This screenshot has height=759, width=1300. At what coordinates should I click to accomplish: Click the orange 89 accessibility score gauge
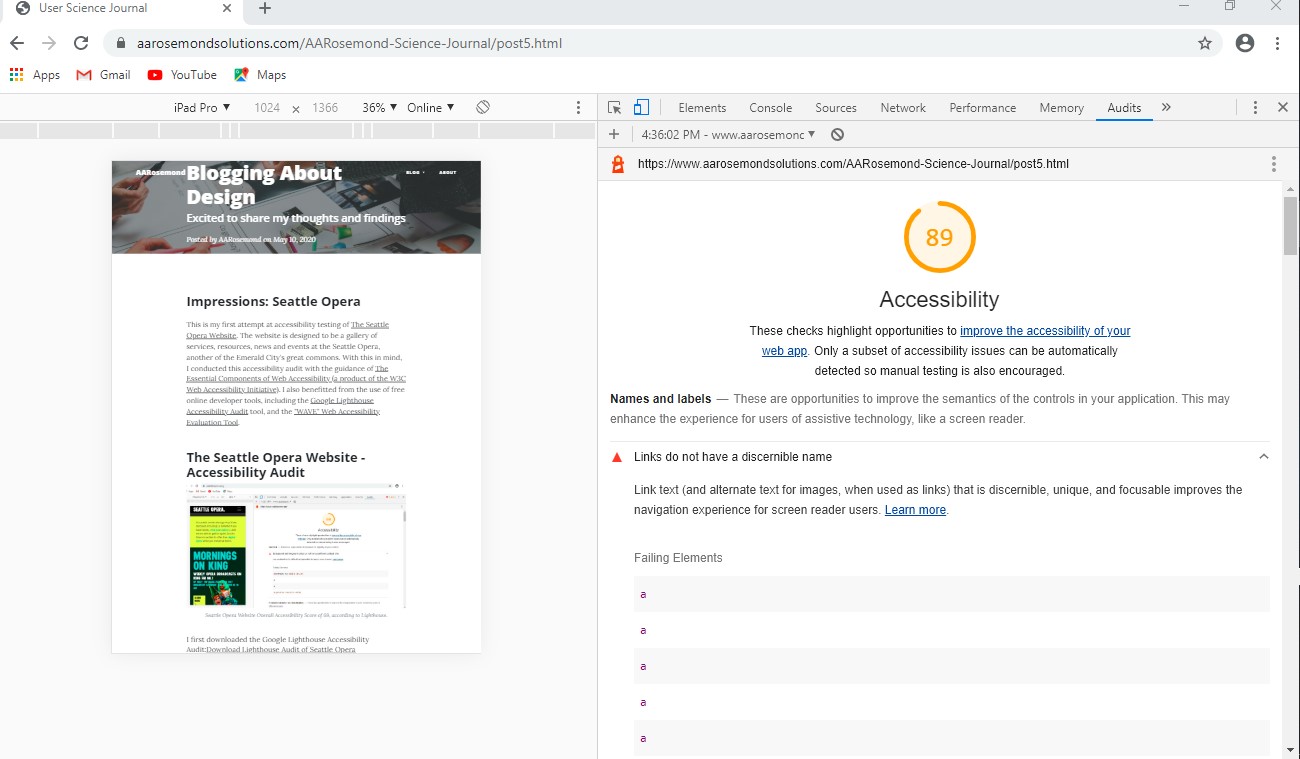coord(939,237)
